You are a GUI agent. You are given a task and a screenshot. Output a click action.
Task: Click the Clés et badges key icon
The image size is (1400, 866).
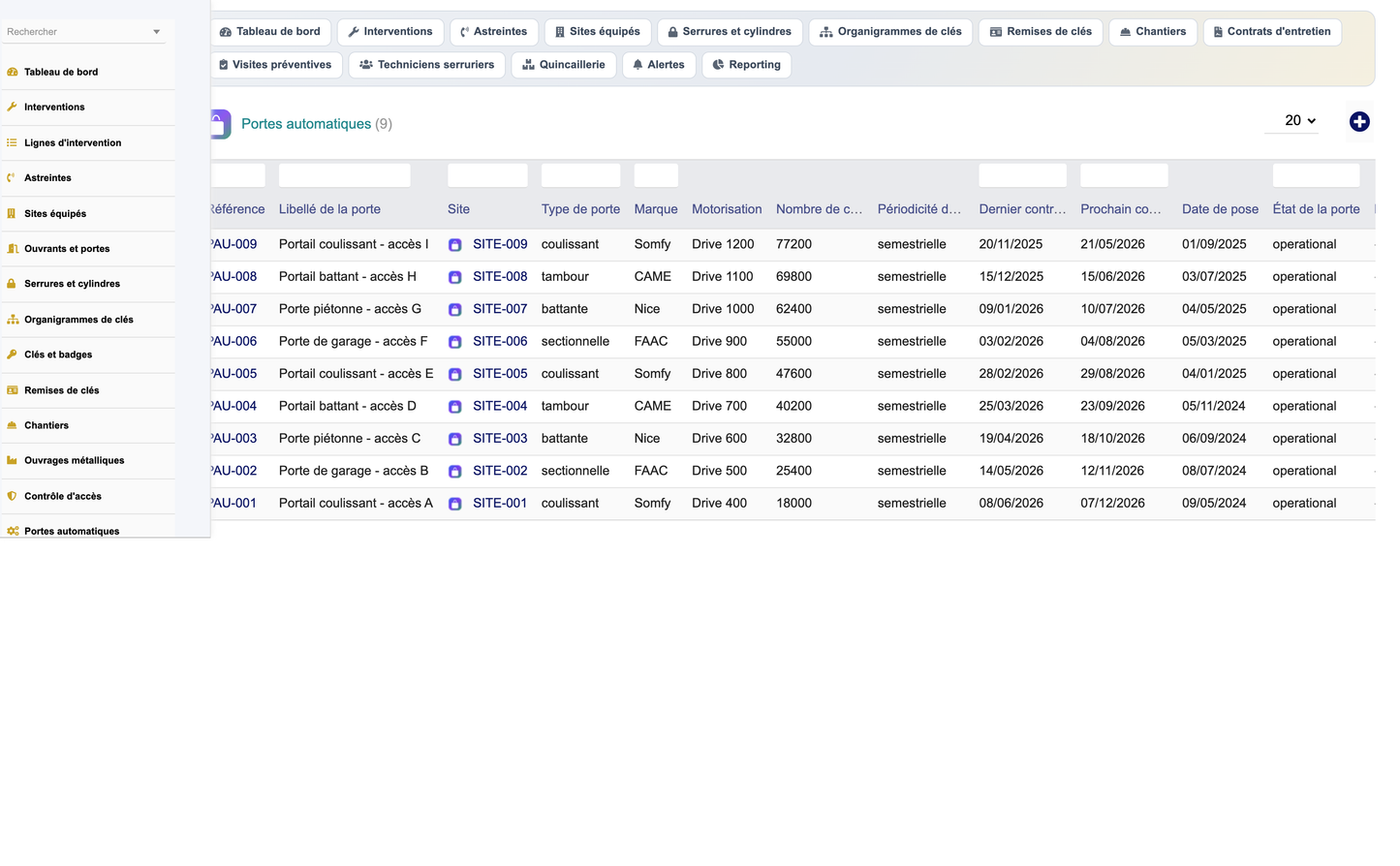click(x=13, y=355)
